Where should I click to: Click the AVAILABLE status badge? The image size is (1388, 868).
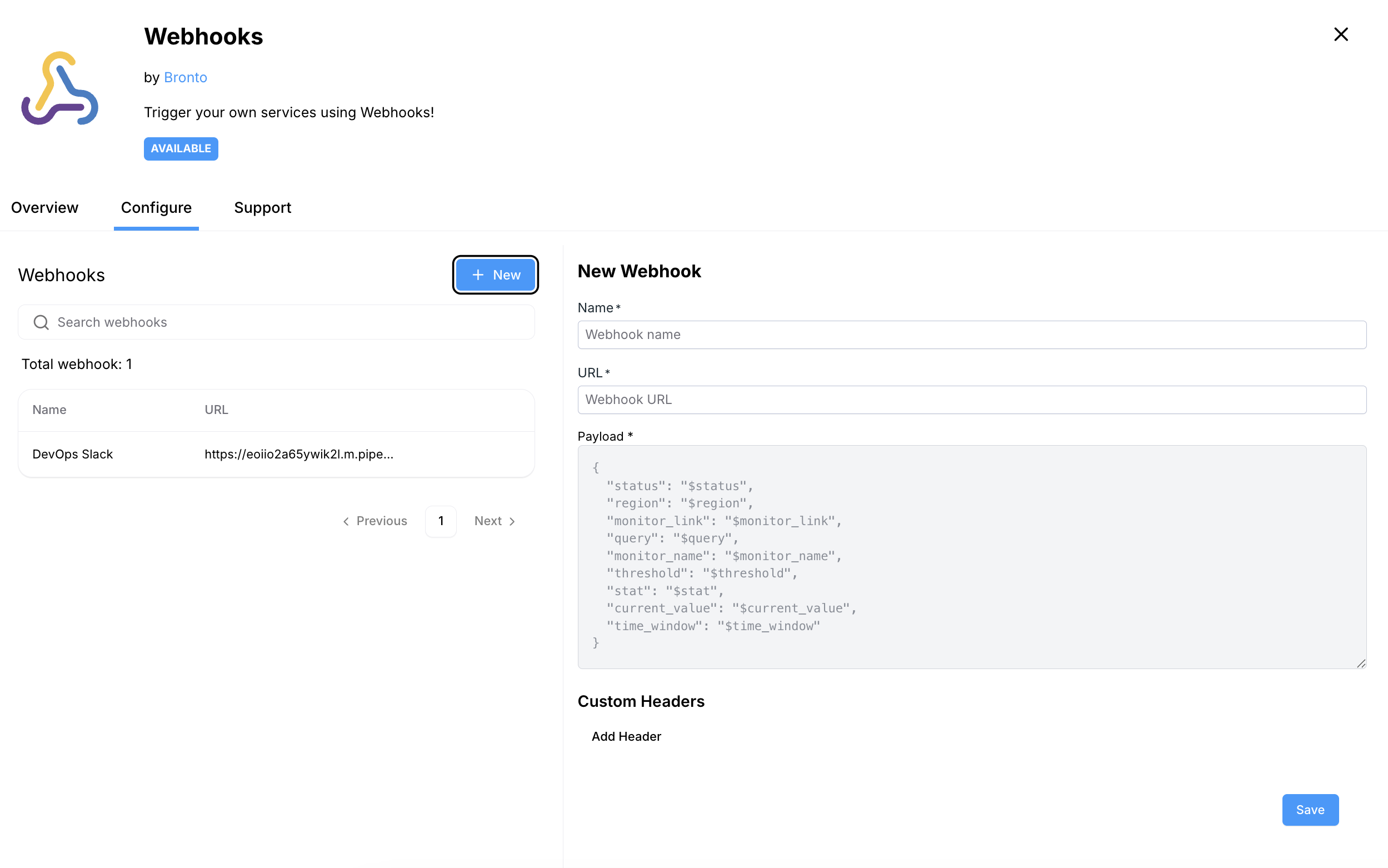(181, 149)
